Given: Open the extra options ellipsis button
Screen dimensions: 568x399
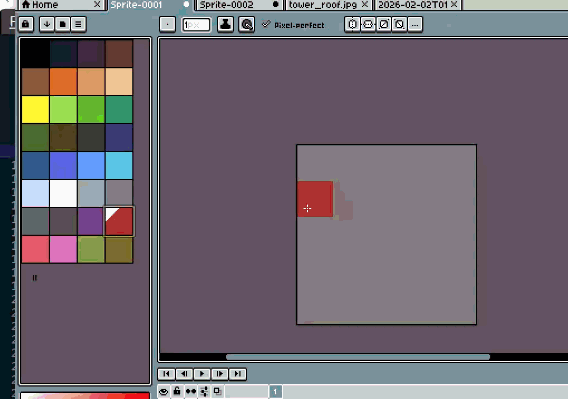Looking at the screenshot, I should pyautogui.click(x=415, y=24).
